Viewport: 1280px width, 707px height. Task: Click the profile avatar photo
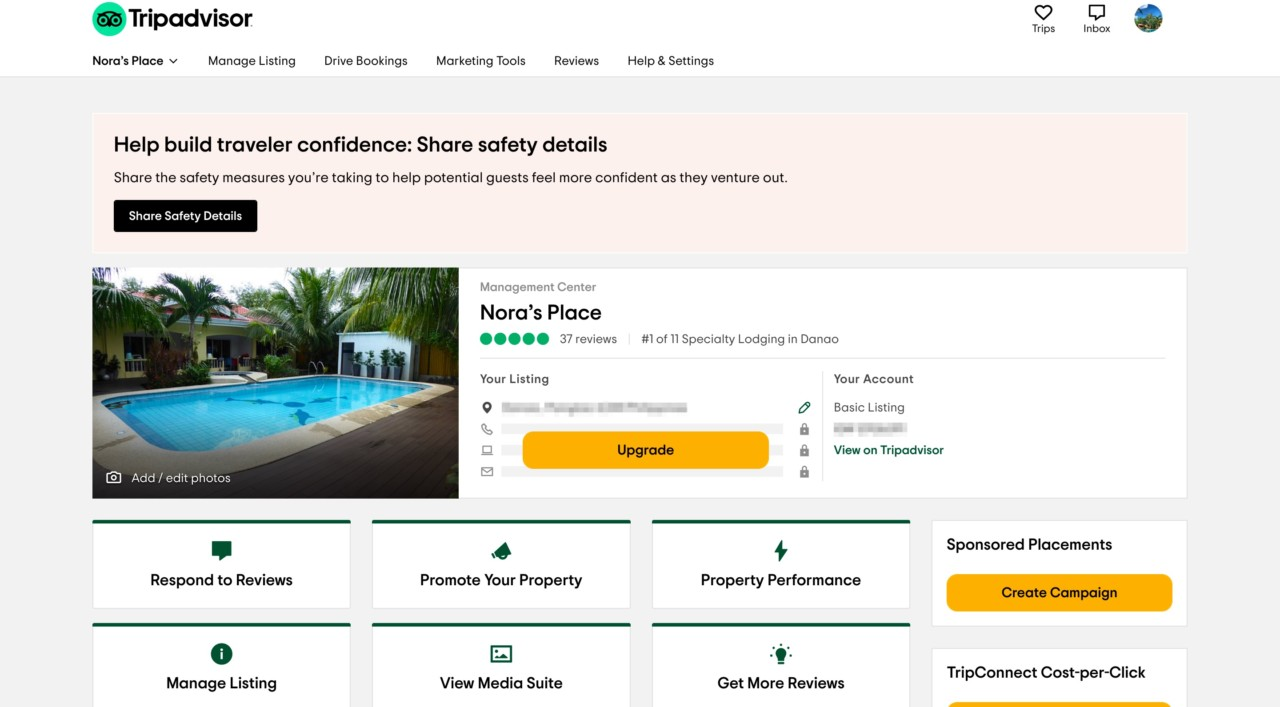coord(1147,17)
